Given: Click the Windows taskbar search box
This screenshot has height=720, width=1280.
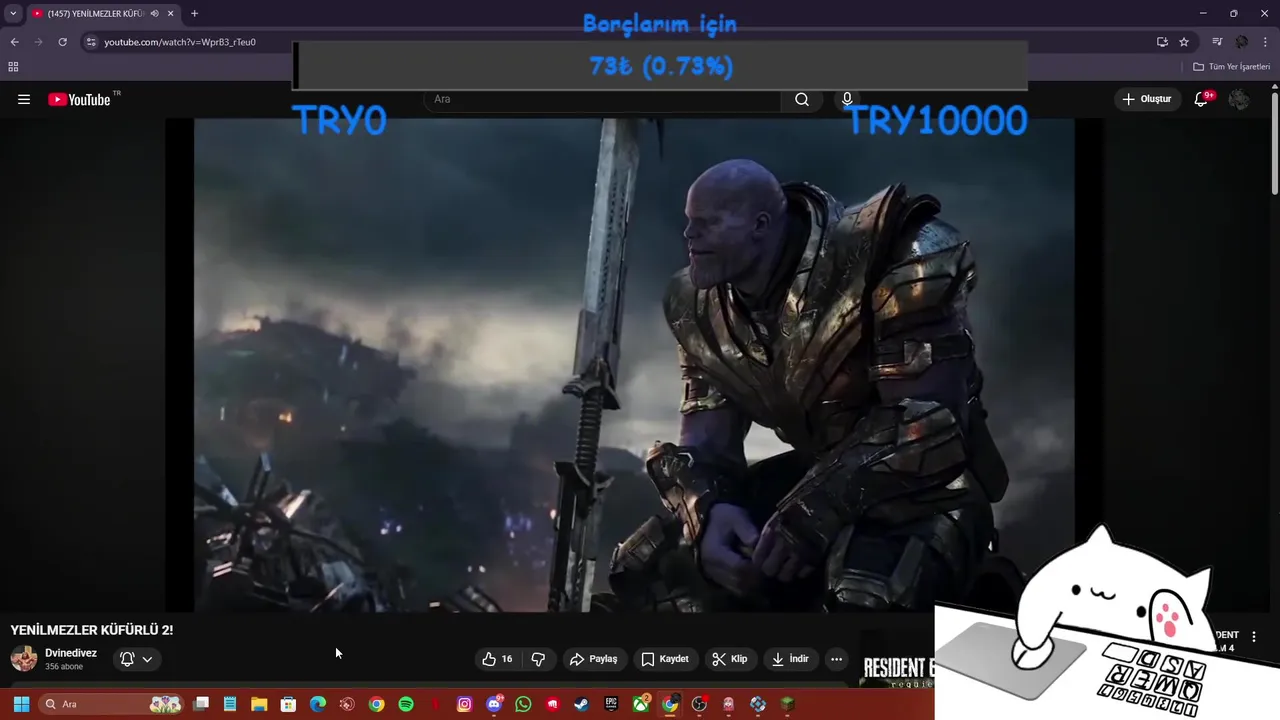Looking at the screenshot, I should click(x=110, y=704).
